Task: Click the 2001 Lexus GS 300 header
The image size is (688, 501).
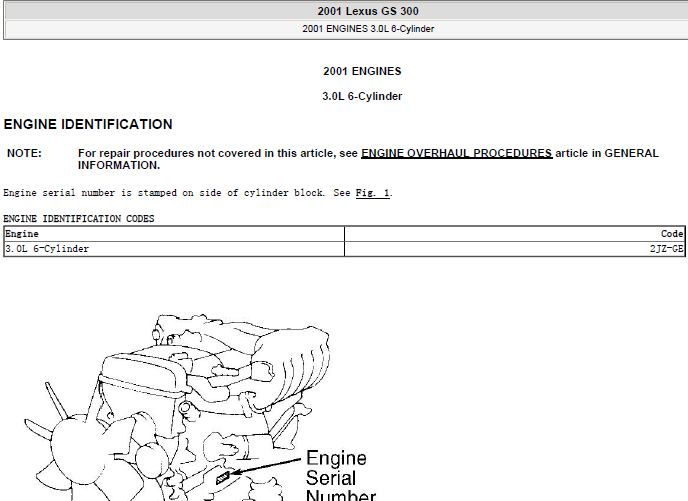Action: (368, 11)
